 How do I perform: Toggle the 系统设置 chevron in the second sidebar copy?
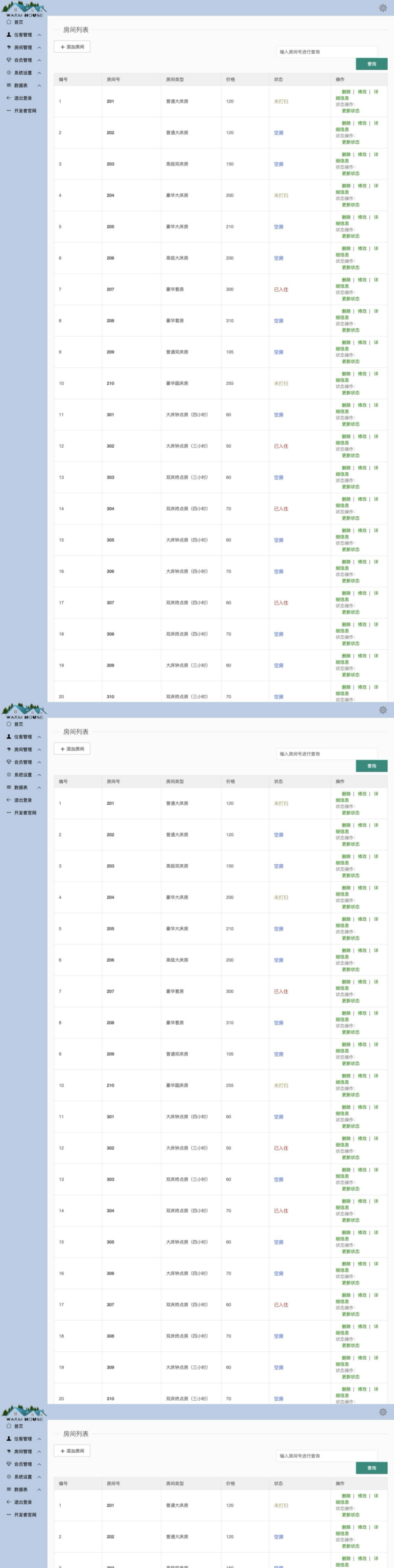coord(39,775)
